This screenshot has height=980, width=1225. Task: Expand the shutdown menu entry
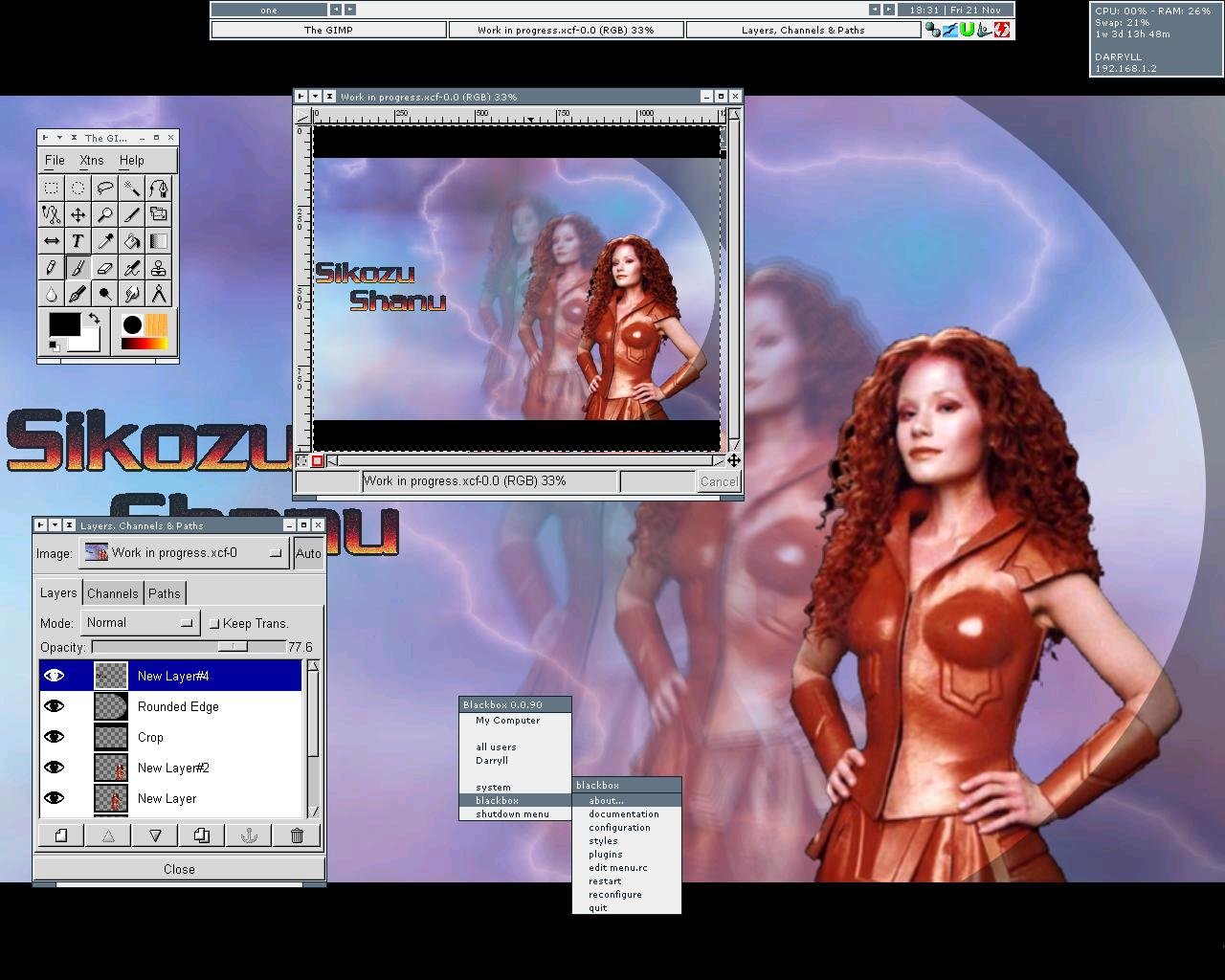point(515,814)
